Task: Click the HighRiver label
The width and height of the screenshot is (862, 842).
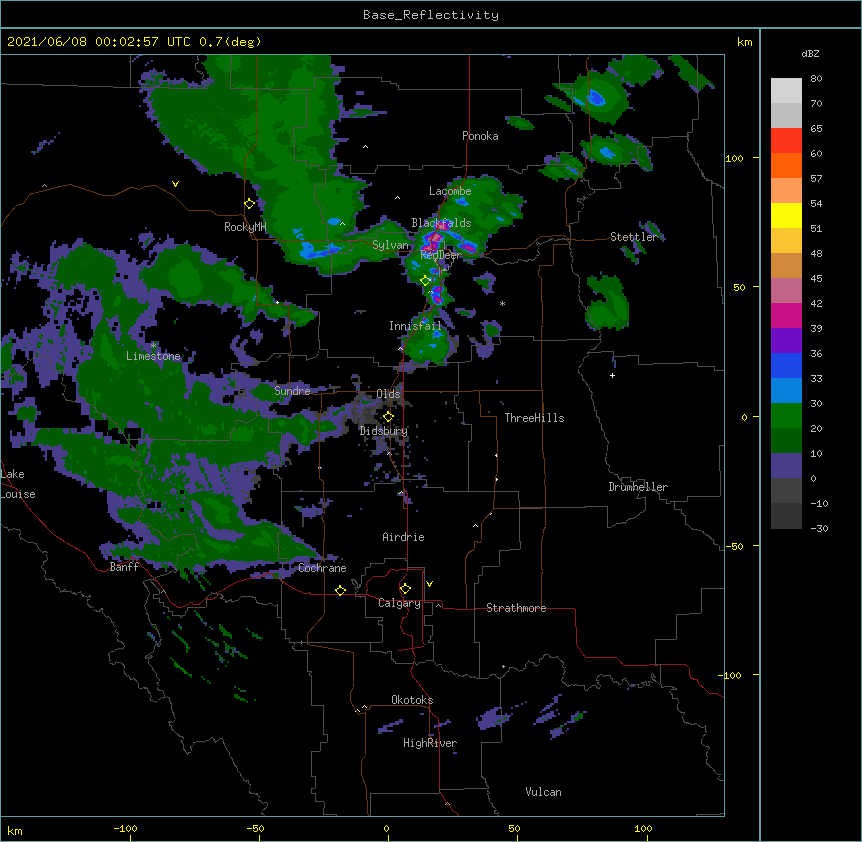Action: tap(430, 743)
